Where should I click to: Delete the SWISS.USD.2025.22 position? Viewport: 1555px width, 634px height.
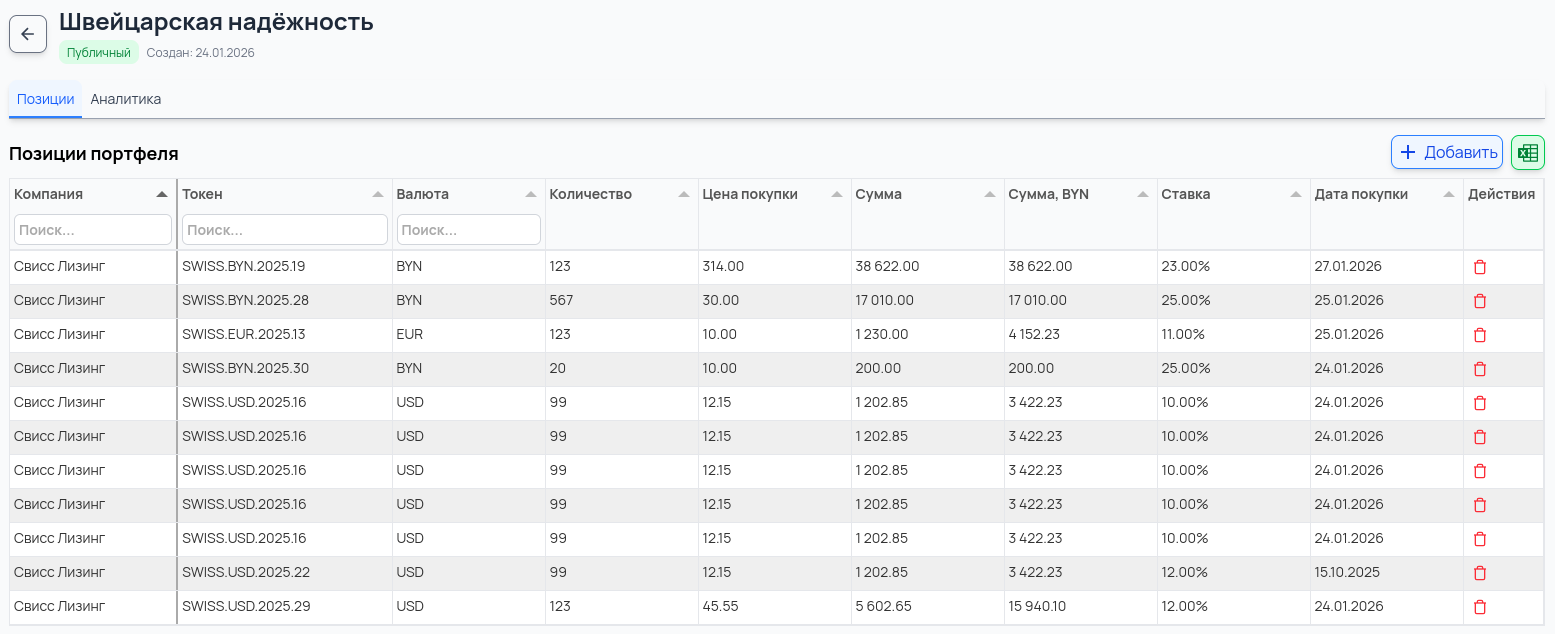[1480, 573]
